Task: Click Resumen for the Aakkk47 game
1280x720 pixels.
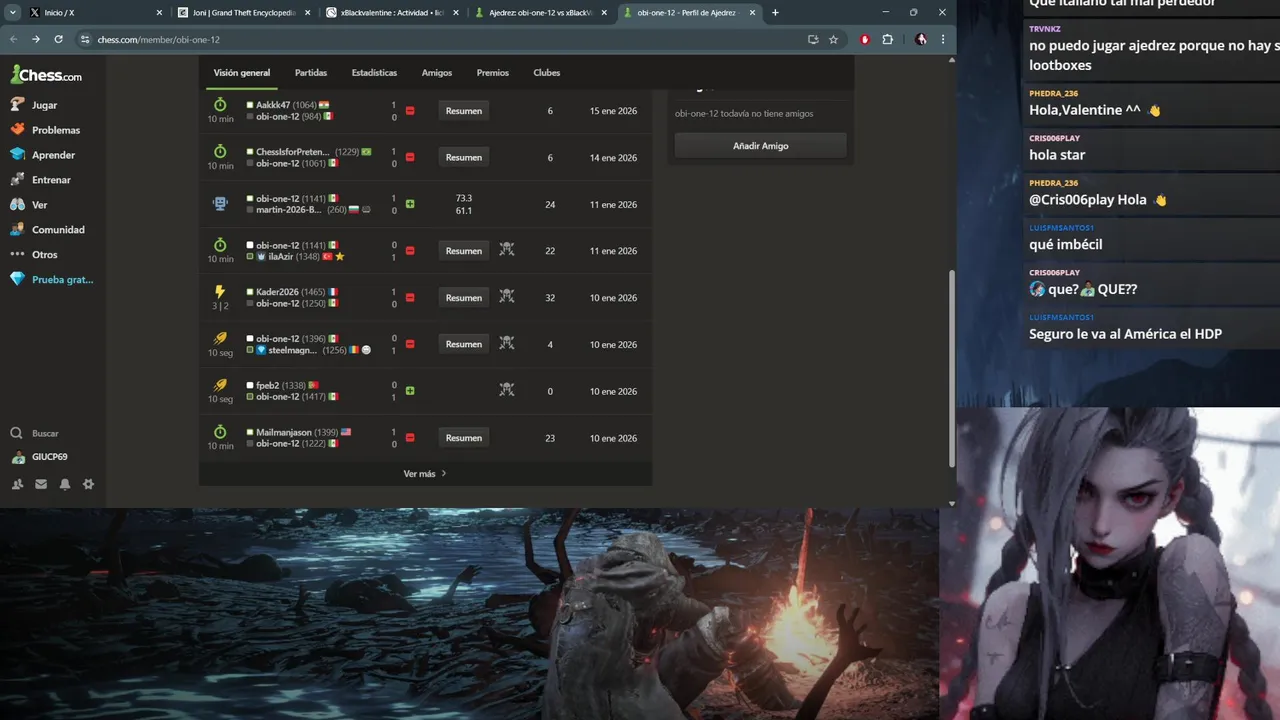Action: (x=464, y=111)
